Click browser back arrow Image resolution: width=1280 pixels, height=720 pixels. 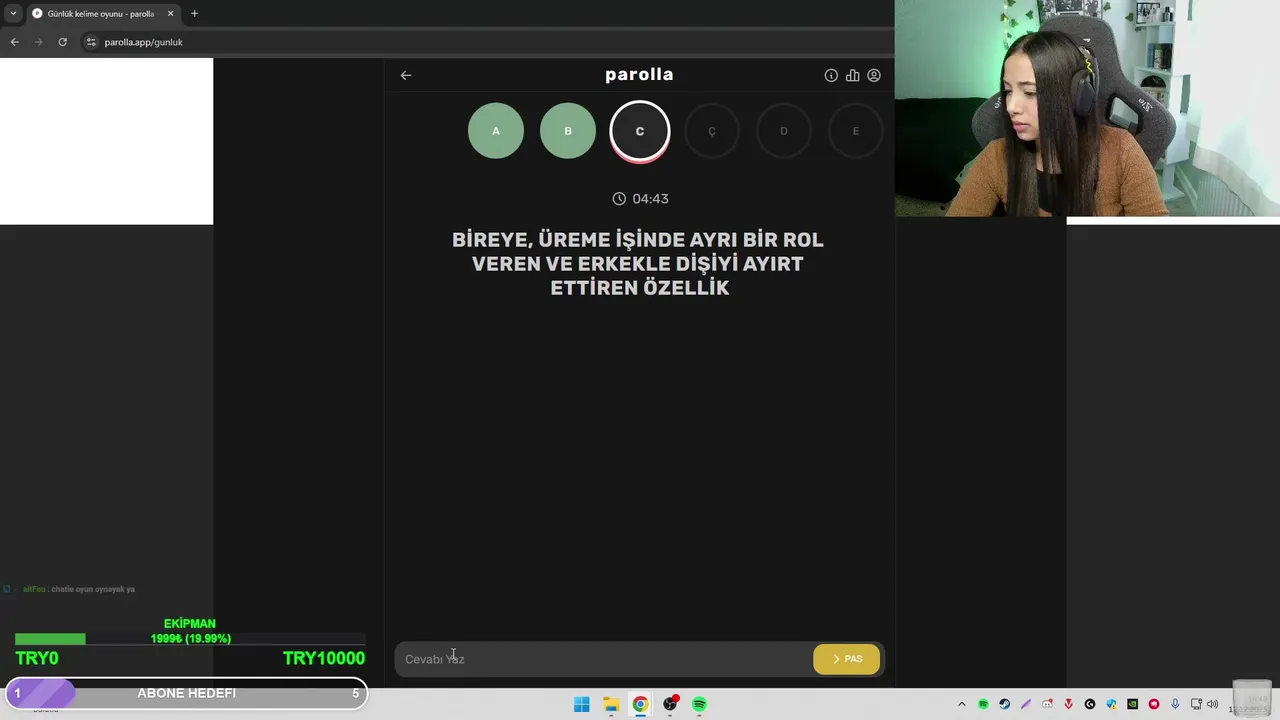pyautogui.click(x=15, y=42)
